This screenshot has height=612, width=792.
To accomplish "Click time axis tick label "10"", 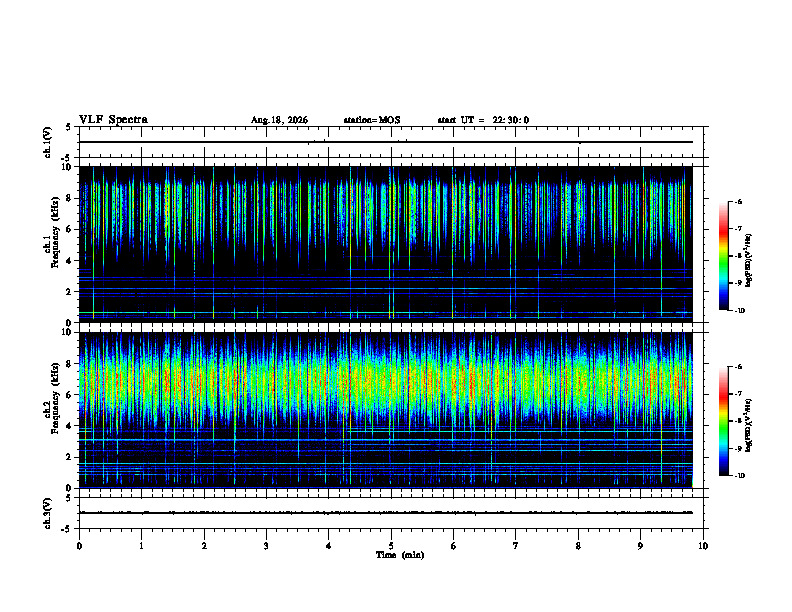I will [x=703, y=546].
